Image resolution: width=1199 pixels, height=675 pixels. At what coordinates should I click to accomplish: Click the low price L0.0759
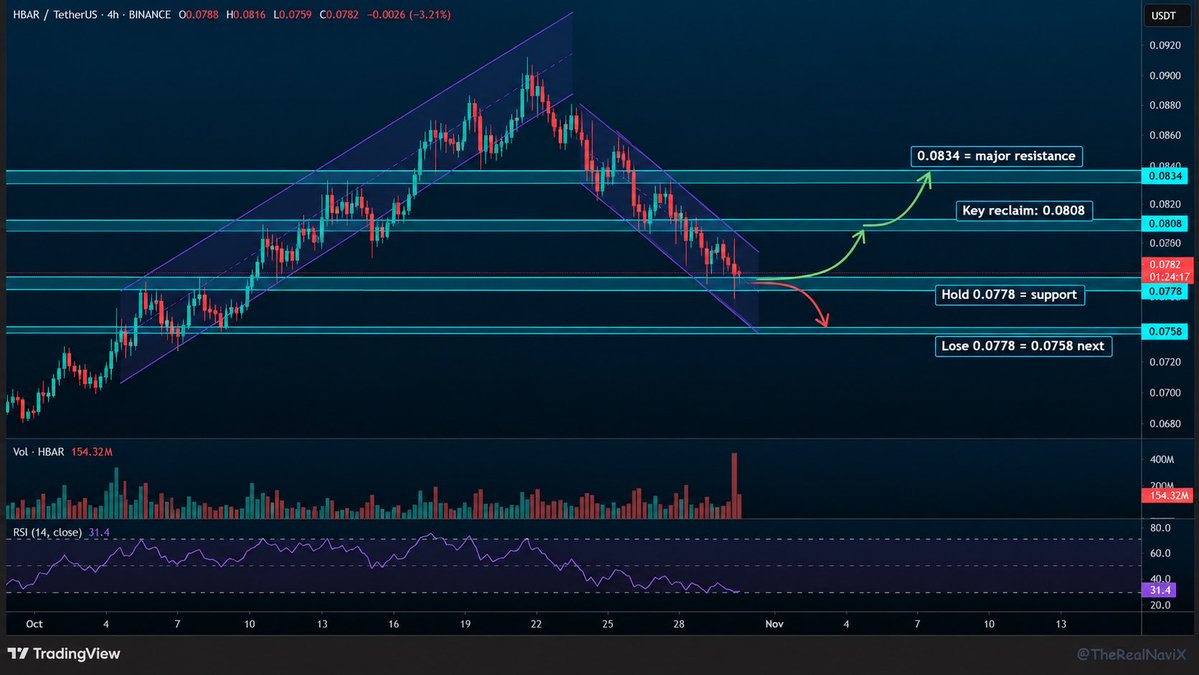[293, 15]
